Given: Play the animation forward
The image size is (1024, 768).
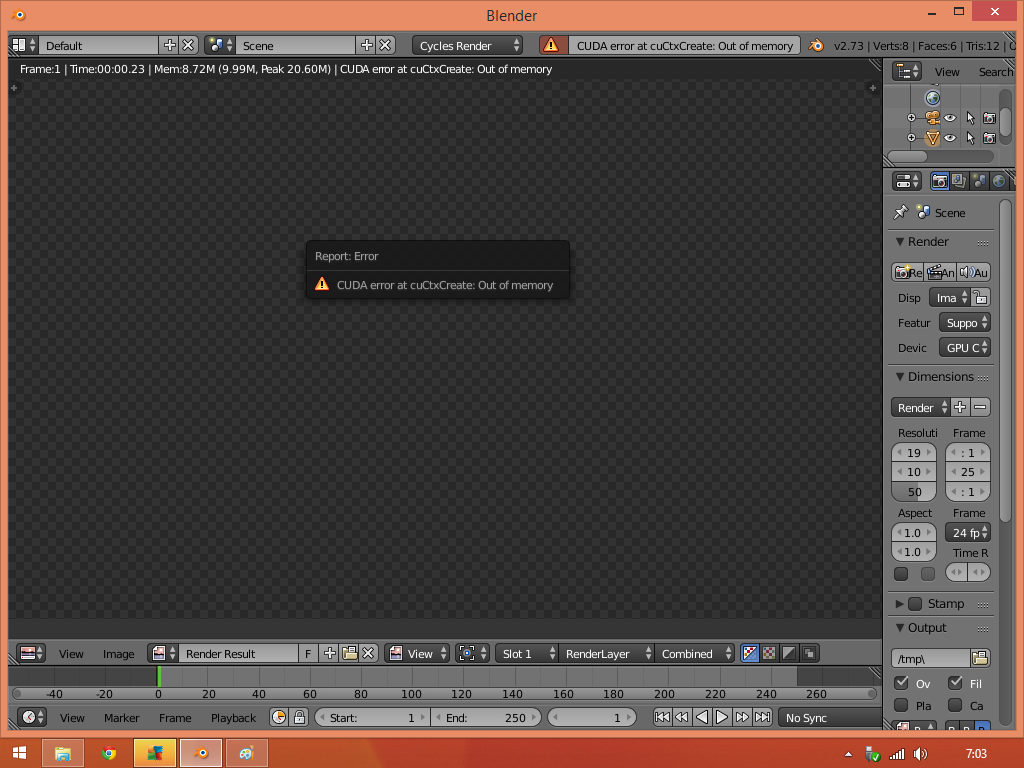Looking at the screenshot, I should (722, 717).
